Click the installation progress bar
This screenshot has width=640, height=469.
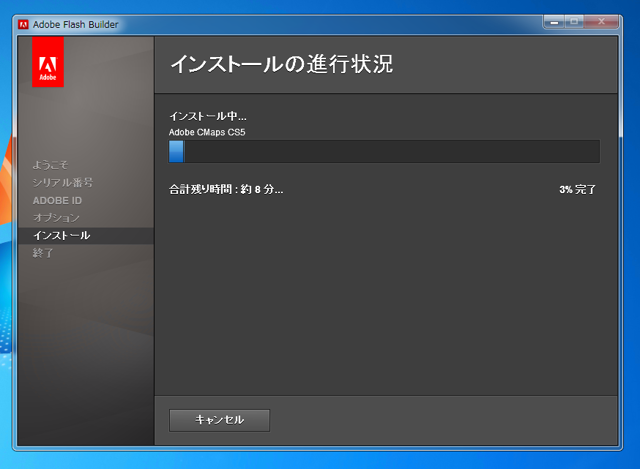(384, 151)
